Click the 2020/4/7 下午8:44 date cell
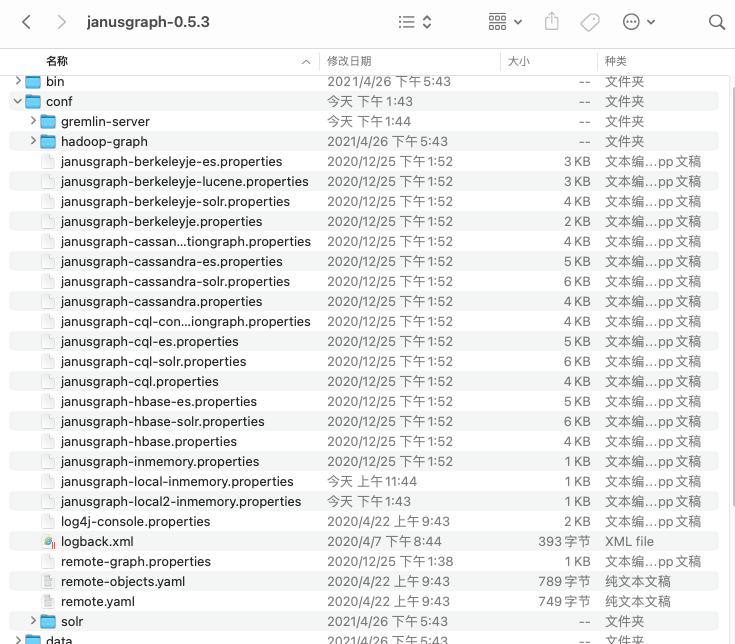This screenshot has width=735, height=644. click(384, 541)
